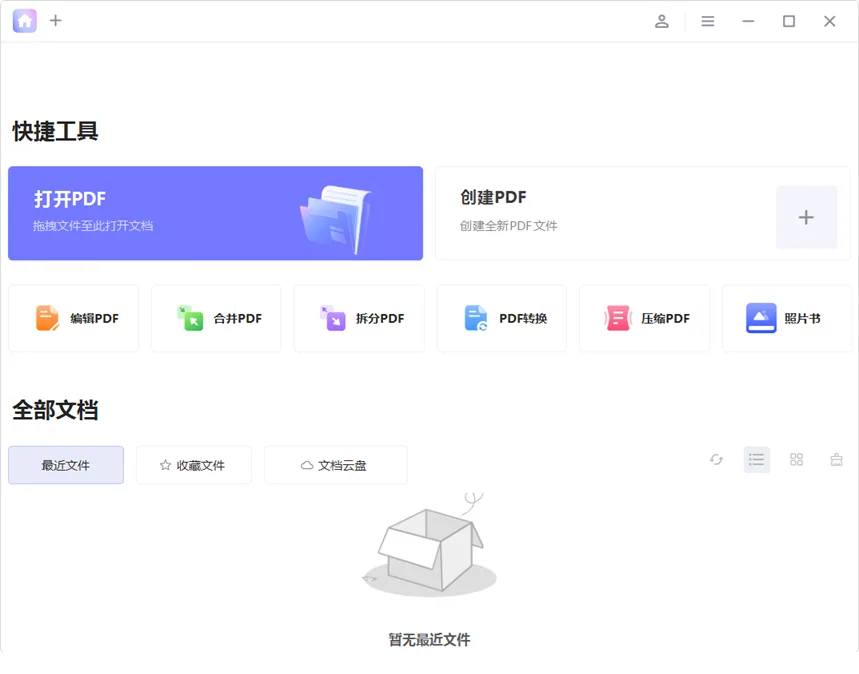The image size is (859, 674).
Task: Open the 拆分PDF tool
Action: pos(359,318)
